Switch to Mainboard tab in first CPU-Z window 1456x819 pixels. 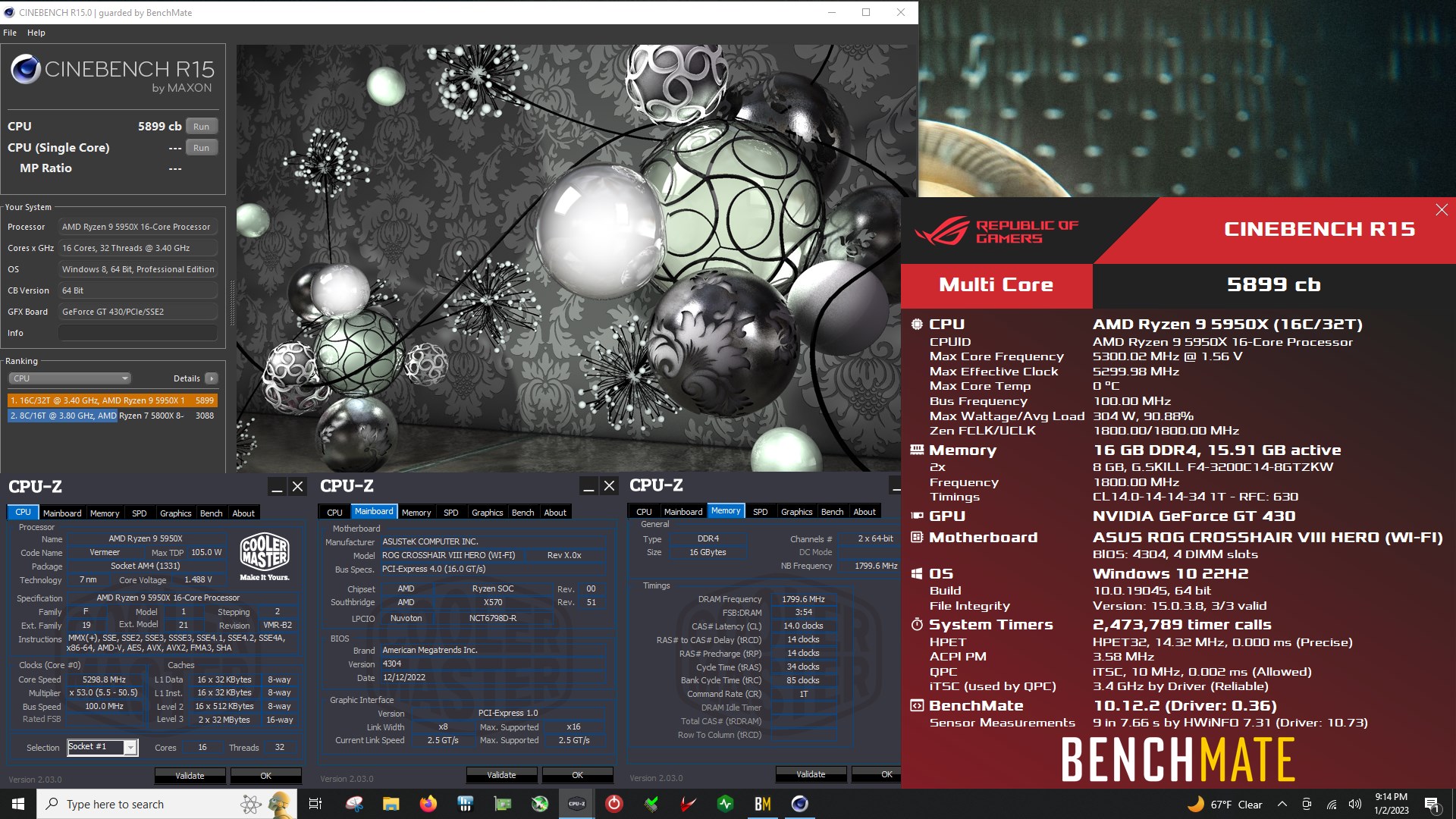click(62, 513)
